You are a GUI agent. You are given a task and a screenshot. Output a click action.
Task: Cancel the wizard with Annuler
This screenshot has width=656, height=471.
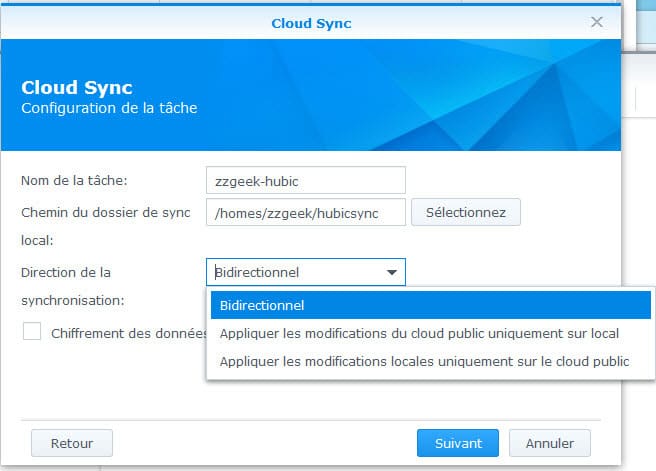pyautogui.click(x=550, y=443)
